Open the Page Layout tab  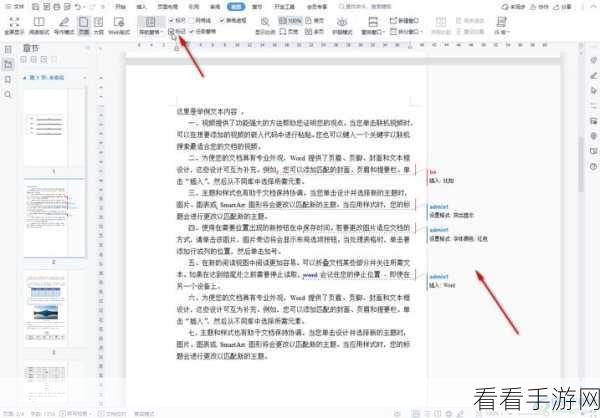pyautogui.click(x=168, y=7)
